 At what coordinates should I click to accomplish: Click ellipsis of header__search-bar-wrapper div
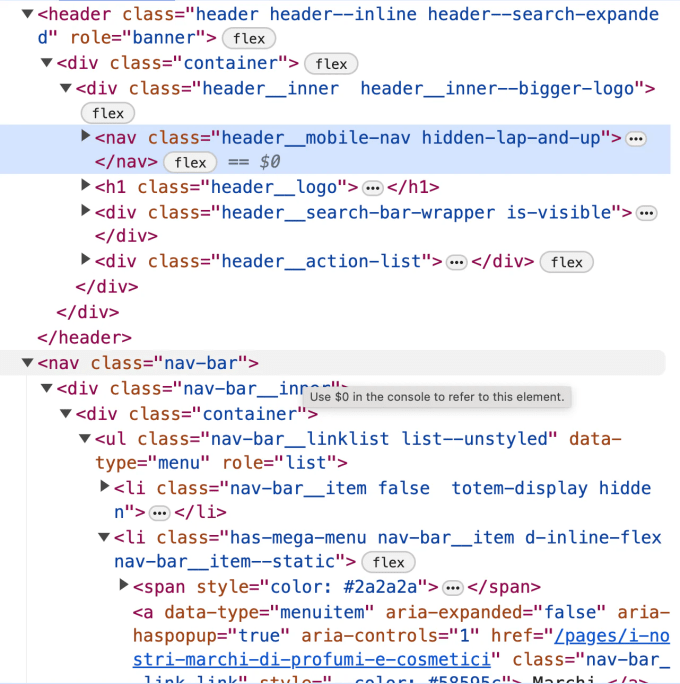(x=646, y=214)
